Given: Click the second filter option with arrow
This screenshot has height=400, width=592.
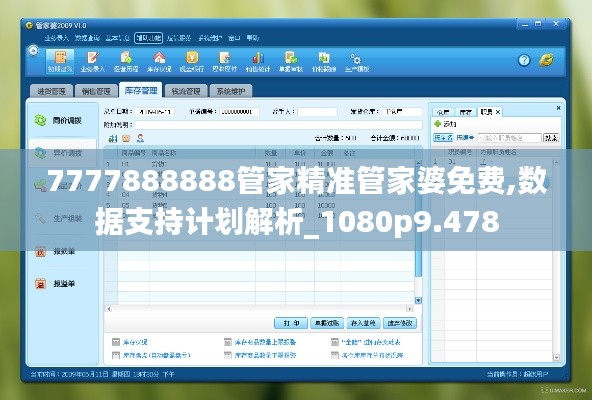Looking at the screenshot, I should pyautogui.click(x=465, y=138).
